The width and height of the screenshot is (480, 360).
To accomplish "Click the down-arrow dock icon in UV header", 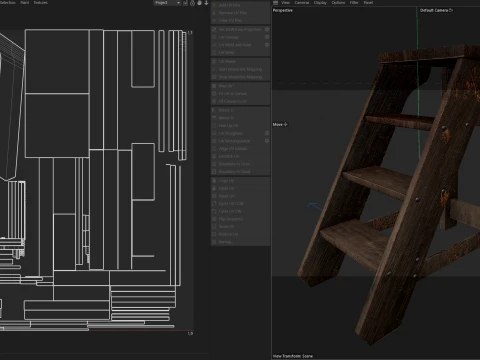I will click(206, 3).
